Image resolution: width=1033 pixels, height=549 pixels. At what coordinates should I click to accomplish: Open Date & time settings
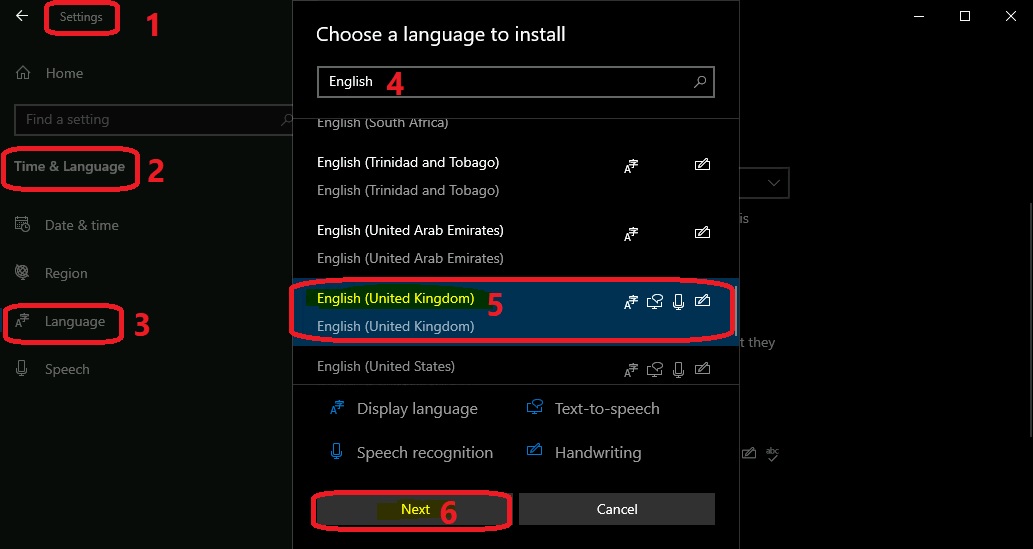pos(82,225)
